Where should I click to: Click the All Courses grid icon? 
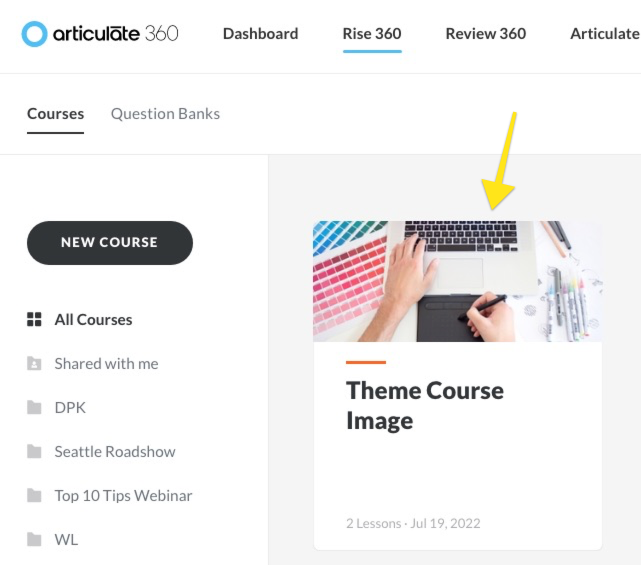(34, 320)
